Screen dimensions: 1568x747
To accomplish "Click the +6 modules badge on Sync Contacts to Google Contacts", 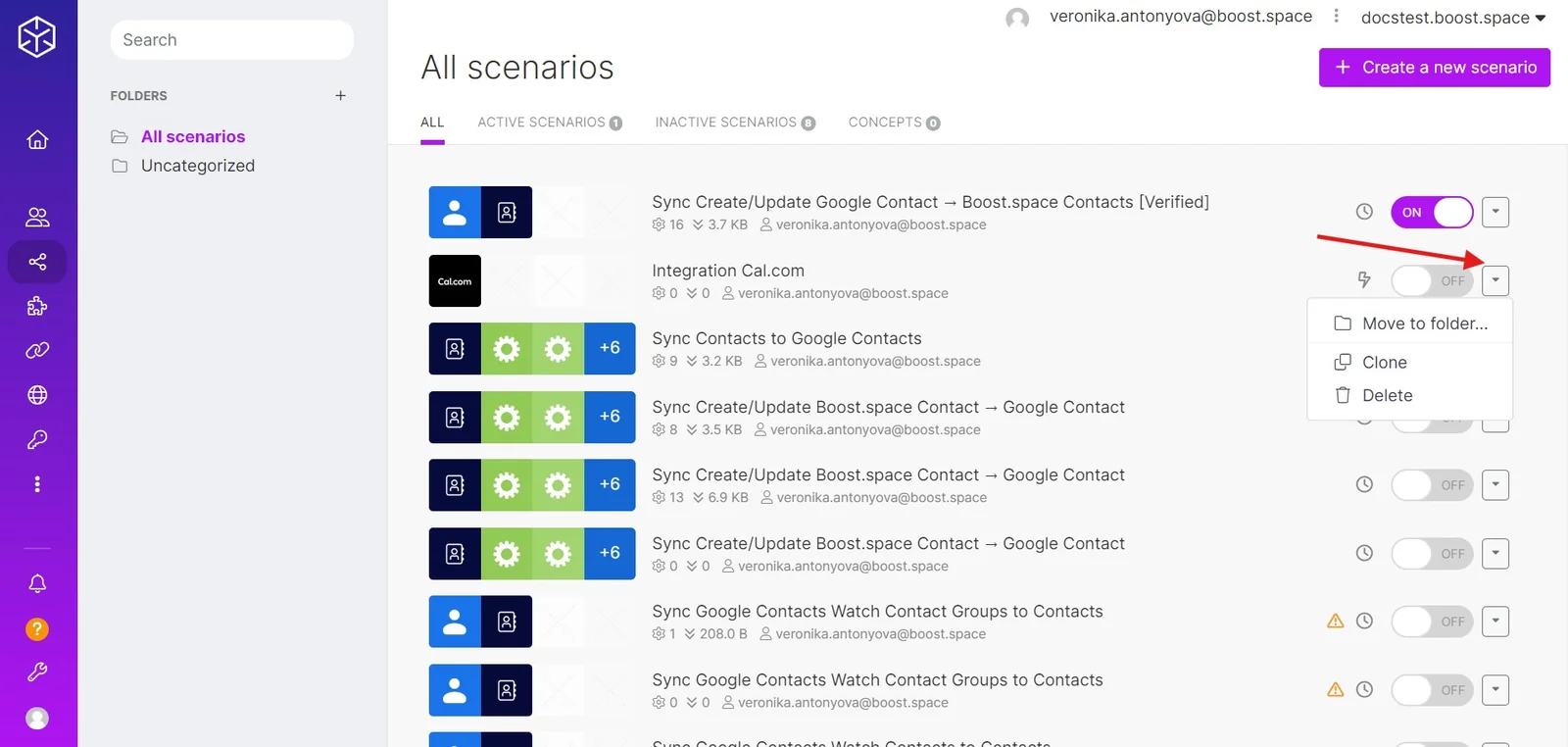I will [x=610, y=348].
